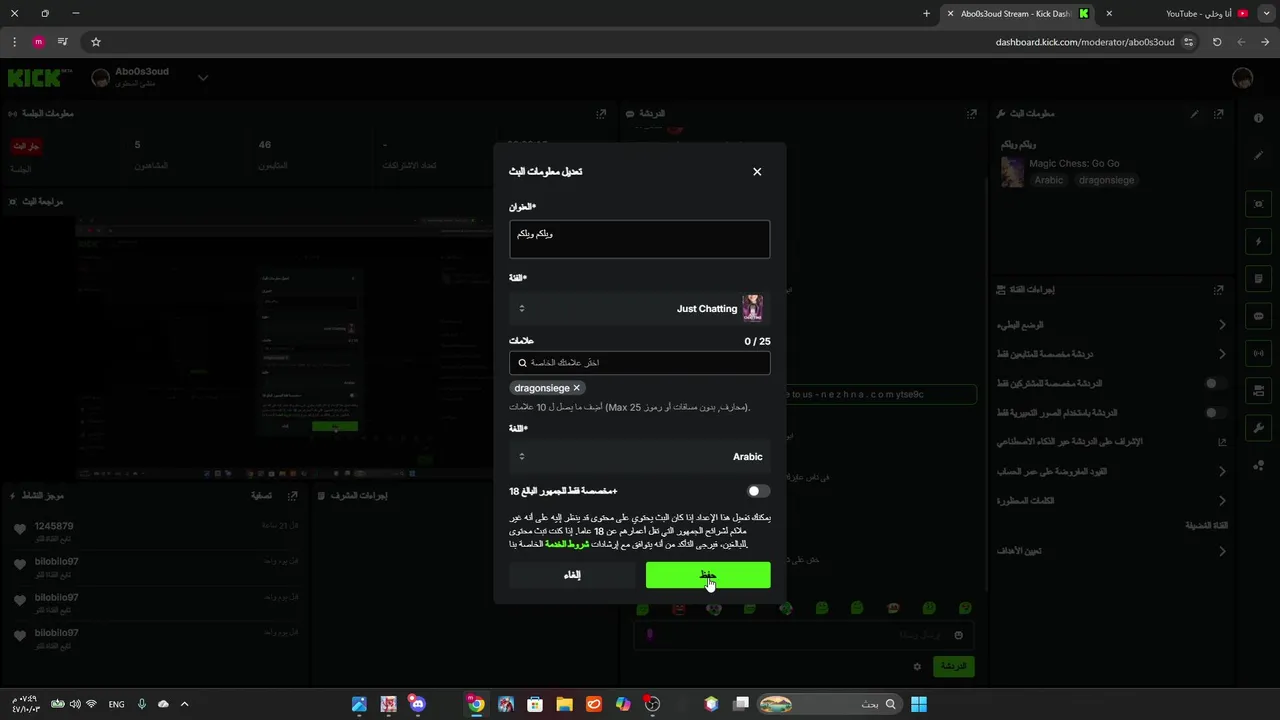
Task: Click the green chat send button
Action: (x=953, y=666)
